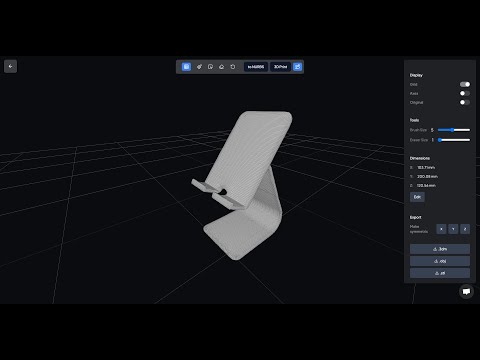Download the .3dm export file

[x=440, y=249]
